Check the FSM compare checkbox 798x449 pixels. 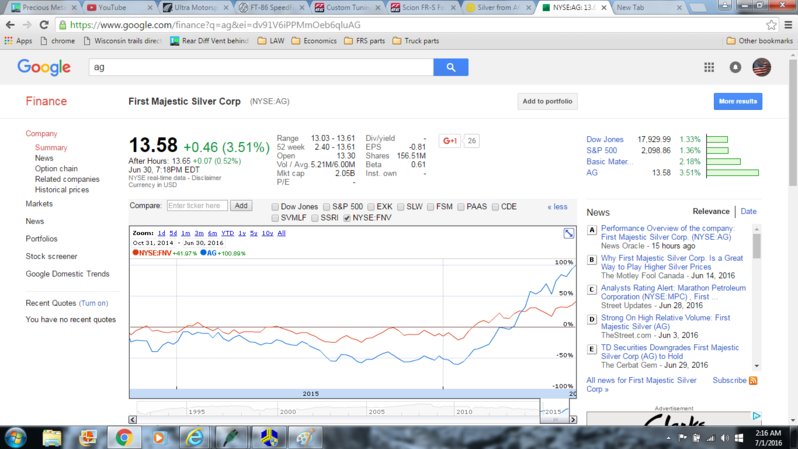[431, 207]
